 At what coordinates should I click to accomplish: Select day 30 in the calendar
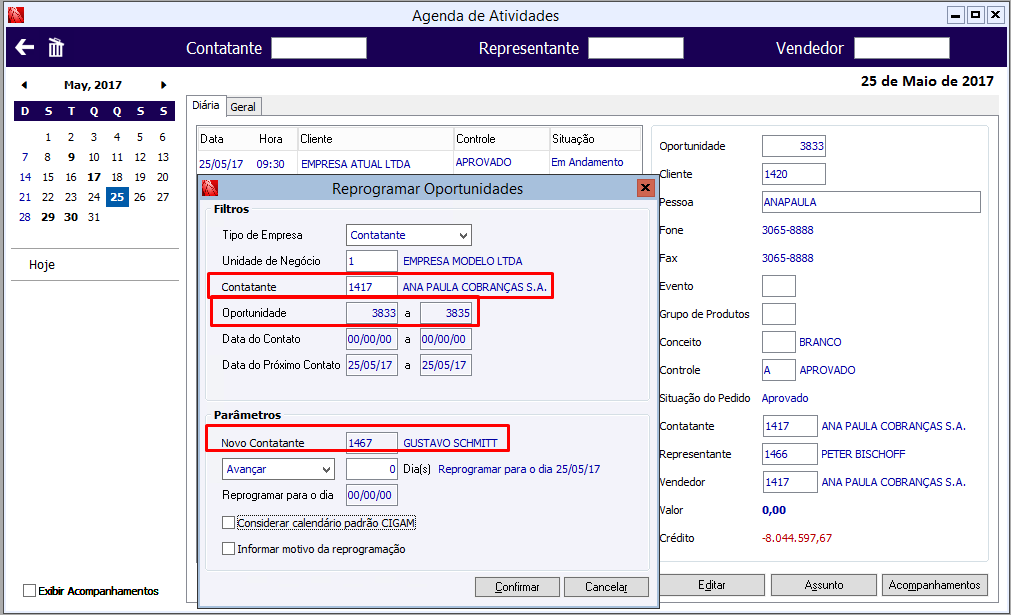[x=71, y=217]
